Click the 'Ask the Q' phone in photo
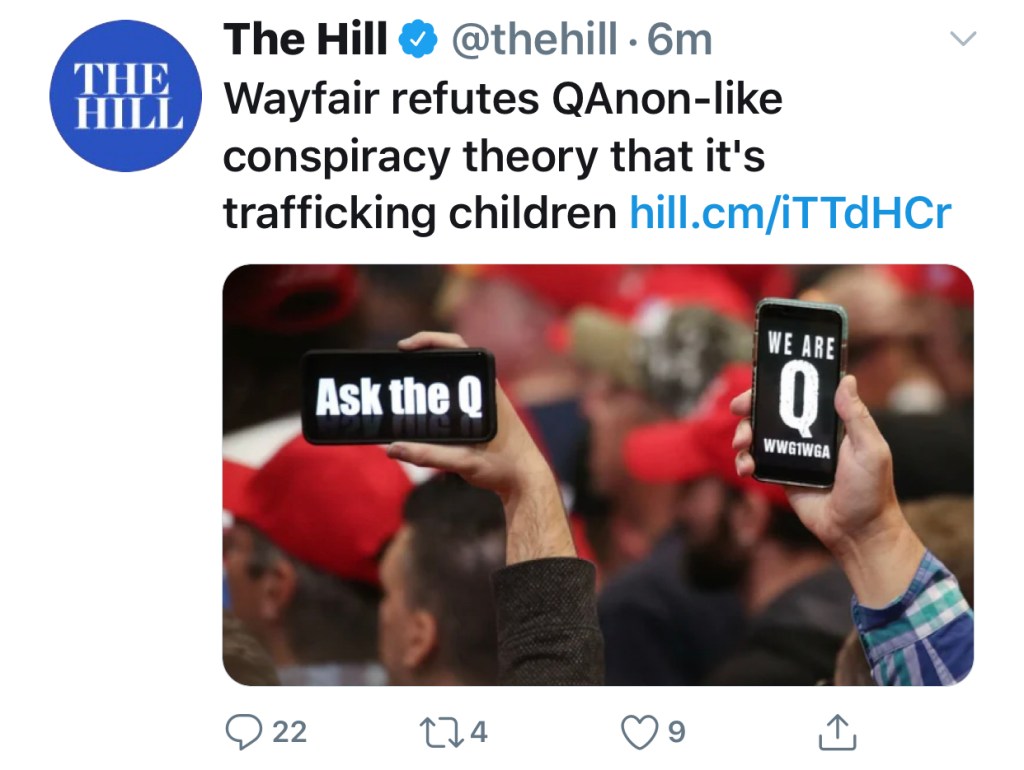 (x=399, y=396)
